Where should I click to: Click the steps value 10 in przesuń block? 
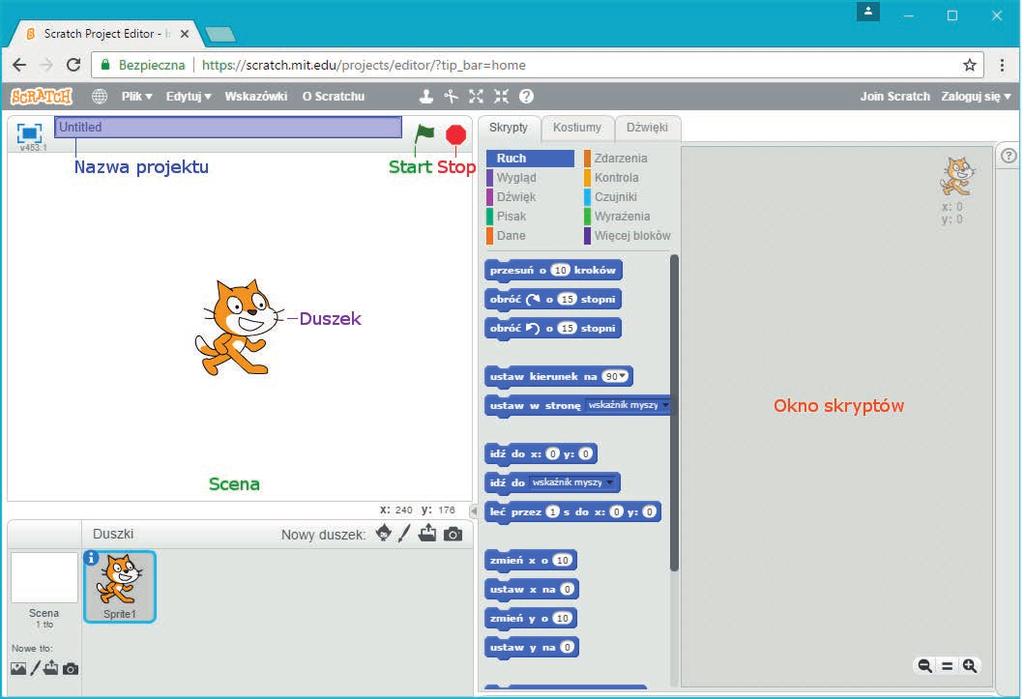click(x=560, y=270)
